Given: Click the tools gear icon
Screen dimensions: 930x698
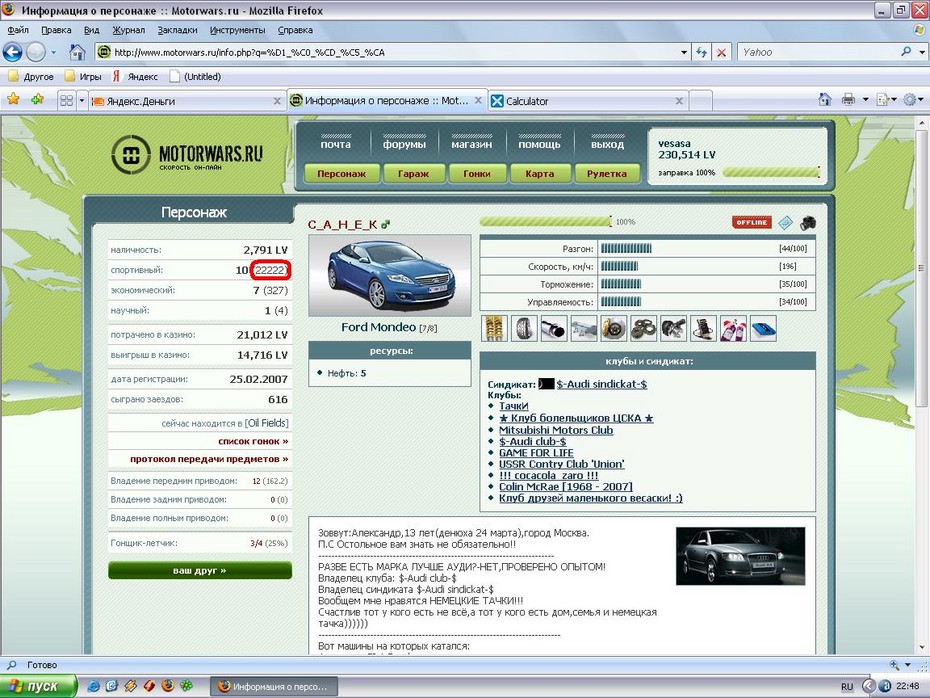Looking at the screenshot, I should point(910,100).
